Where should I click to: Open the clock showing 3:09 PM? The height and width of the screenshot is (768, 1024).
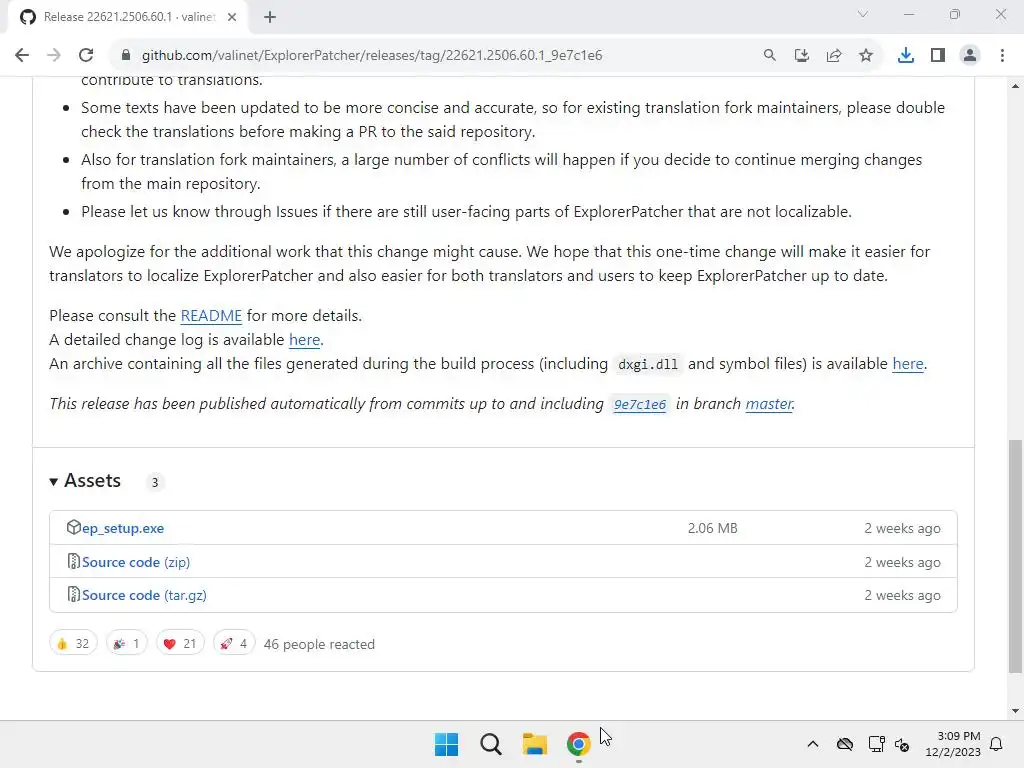(x=953, y=744)
